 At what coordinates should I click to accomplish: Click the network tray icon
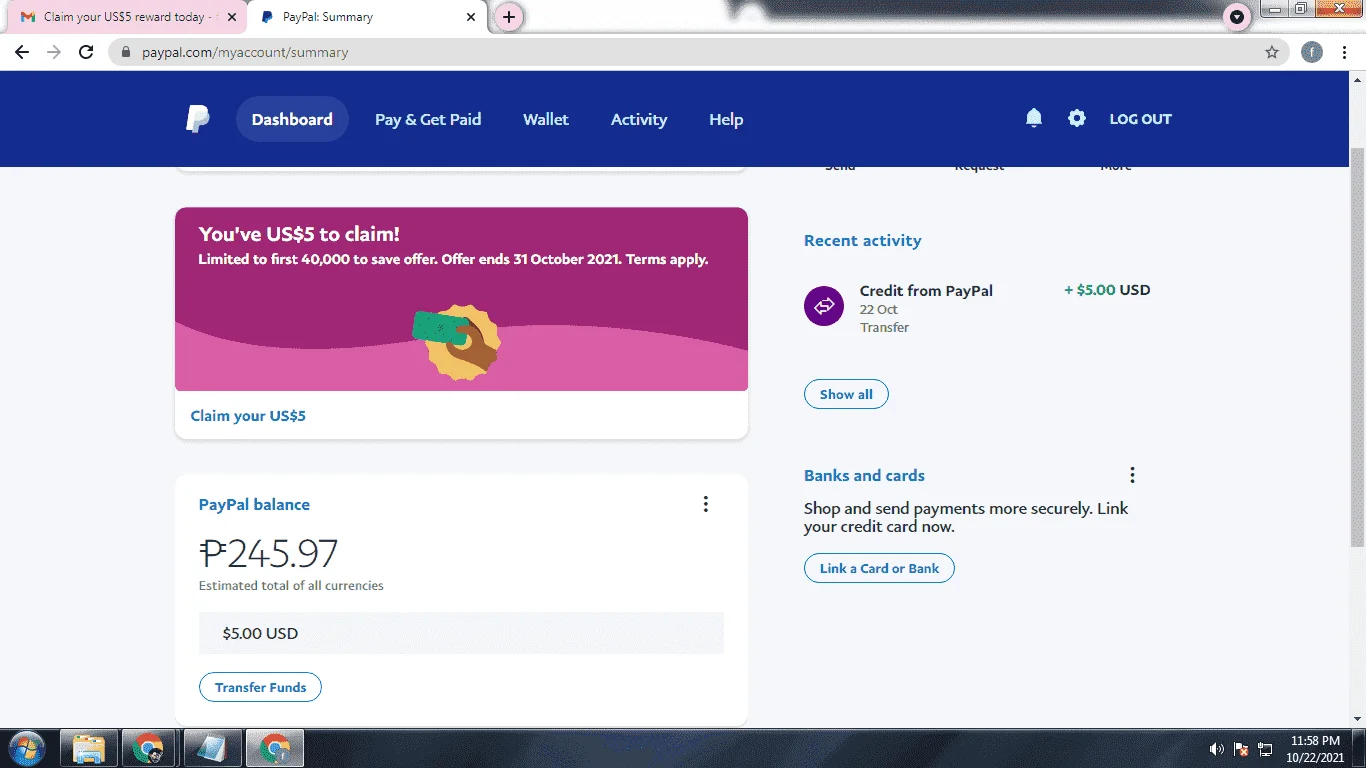pyautogui.click(x=1265, y=749)
